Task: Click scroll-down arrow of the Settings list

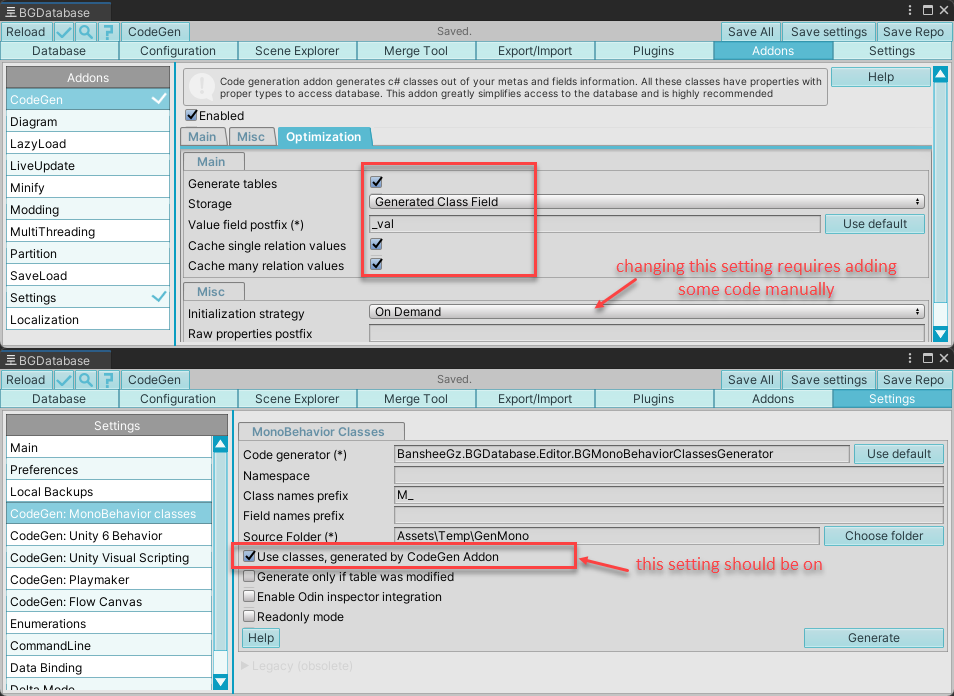Action: [x=220, y=682]
